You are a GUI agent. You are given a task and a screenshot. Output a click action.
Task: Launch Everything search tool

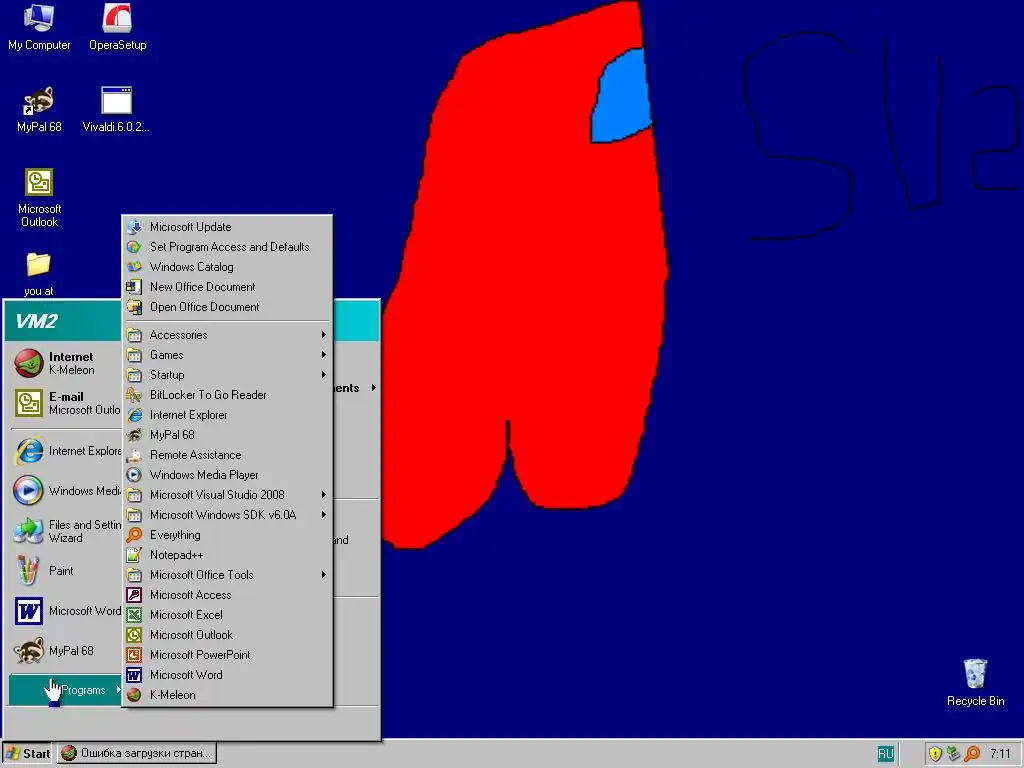228,535
